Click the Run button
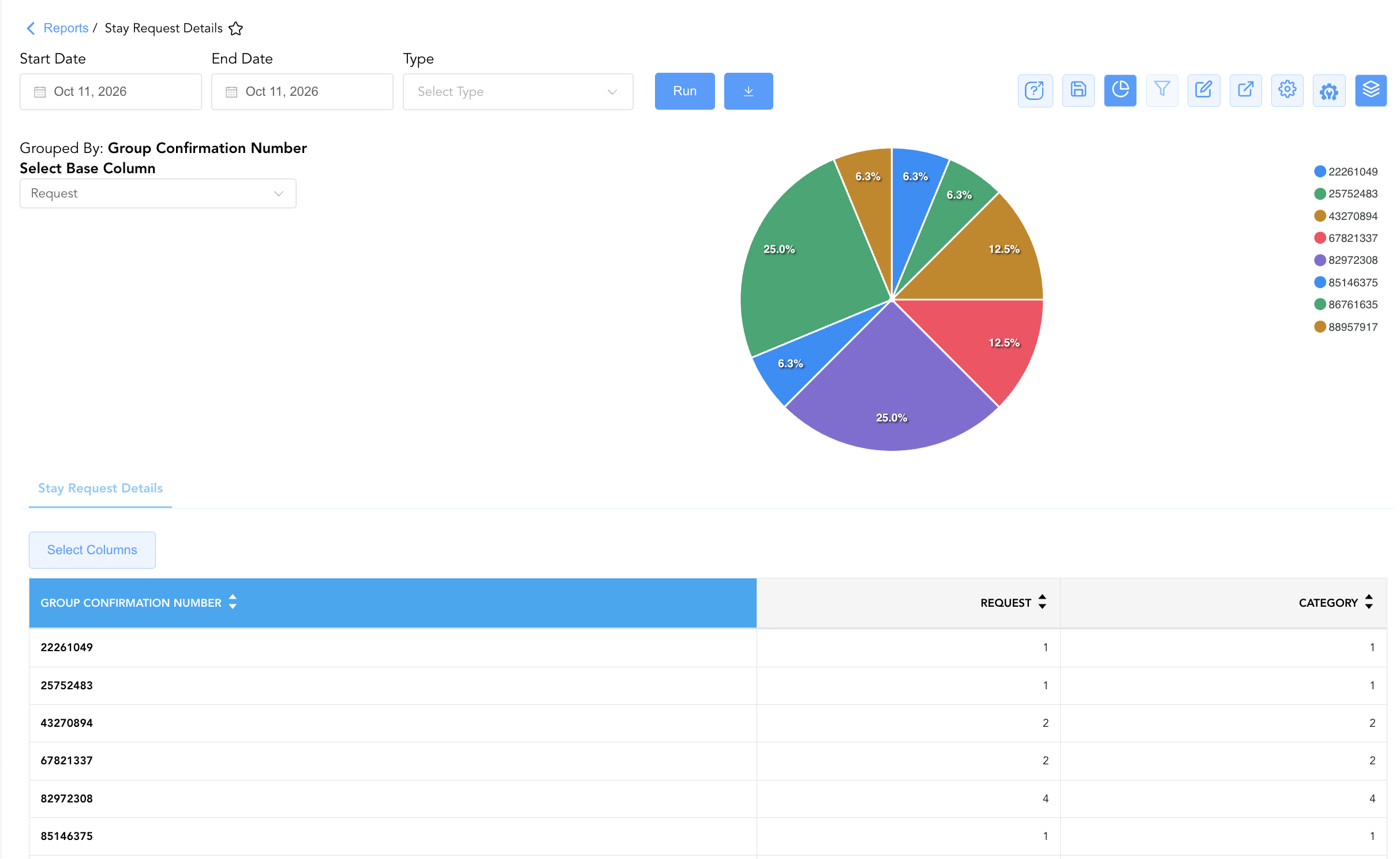This screenshot has height=859, width=1400. point(685,91)
